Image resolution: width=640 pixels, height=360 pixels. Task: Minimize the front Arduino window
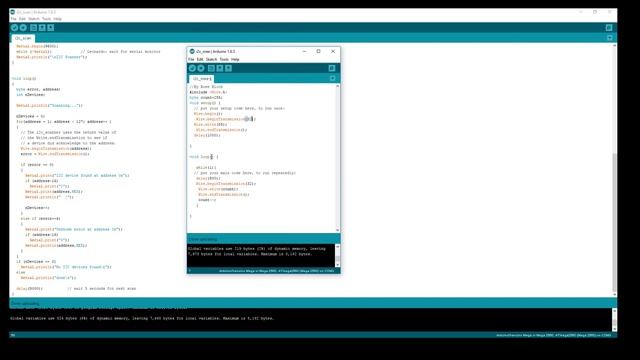click(304, 51)
